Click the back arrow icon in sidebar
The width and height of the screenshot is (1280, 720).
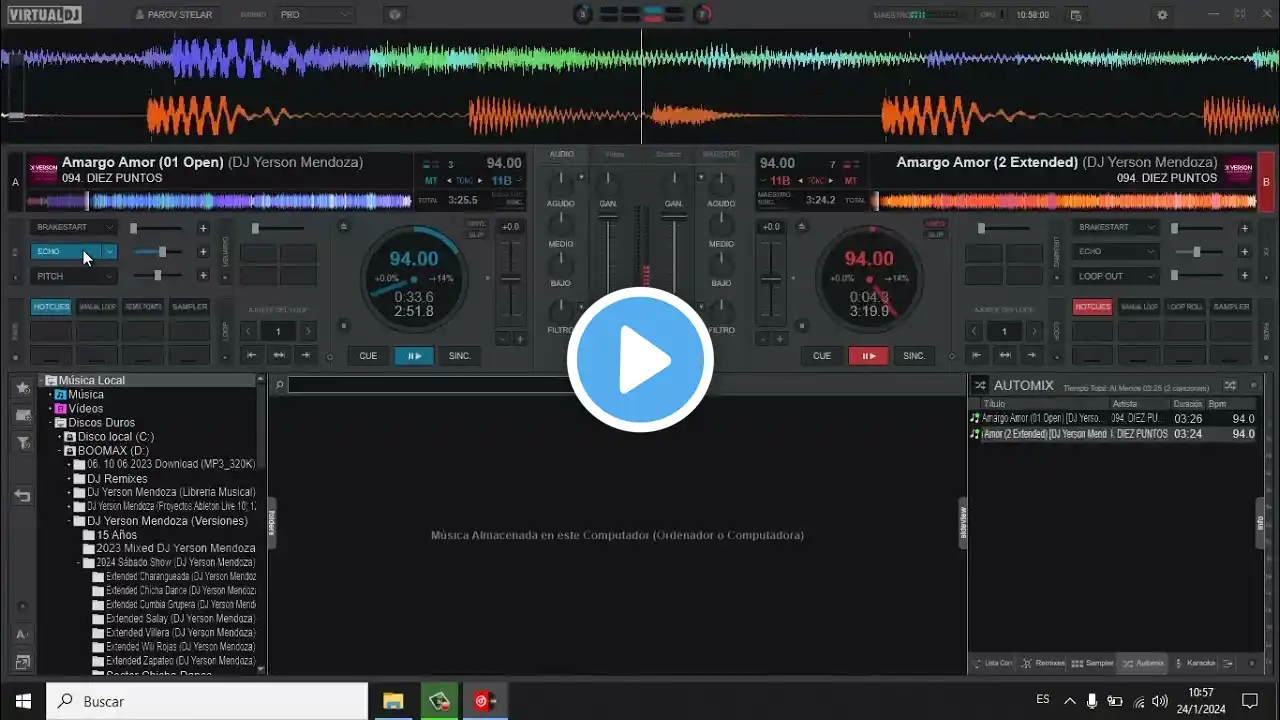[x=22, y=496]
